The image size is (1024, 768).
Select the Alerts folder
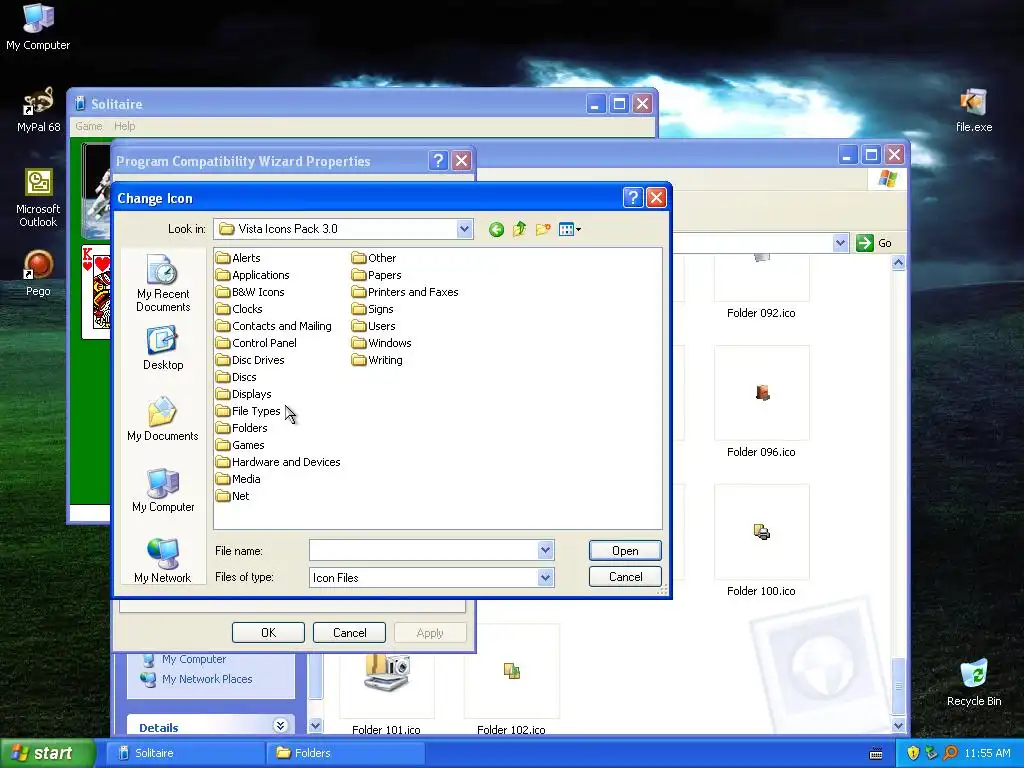pos(238,258)
